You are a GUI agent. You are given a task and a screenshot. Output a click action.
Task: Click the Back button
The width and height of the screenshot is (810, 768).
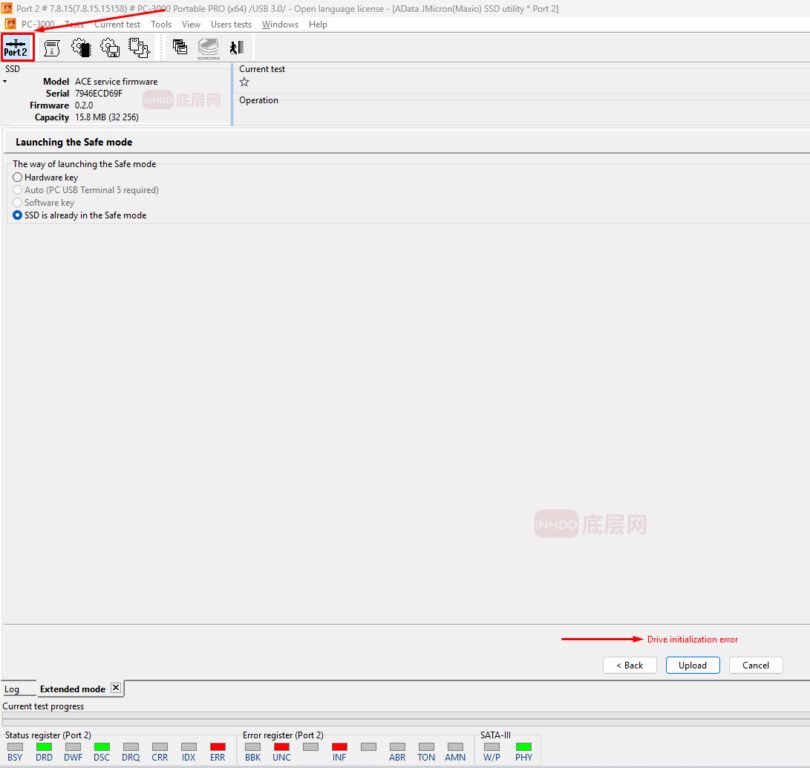click(630, 665)
